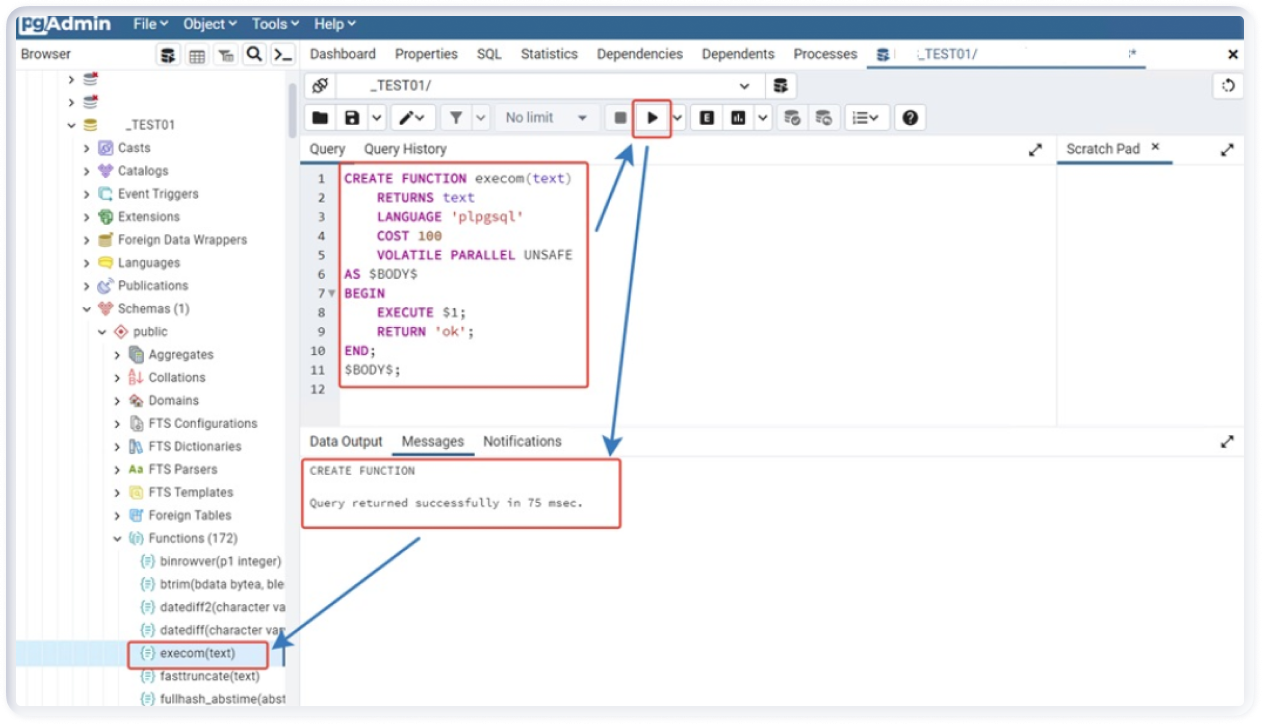
Task: Switch to the Data Output tab
Action: pyautogui.click(x=346, y=442)
